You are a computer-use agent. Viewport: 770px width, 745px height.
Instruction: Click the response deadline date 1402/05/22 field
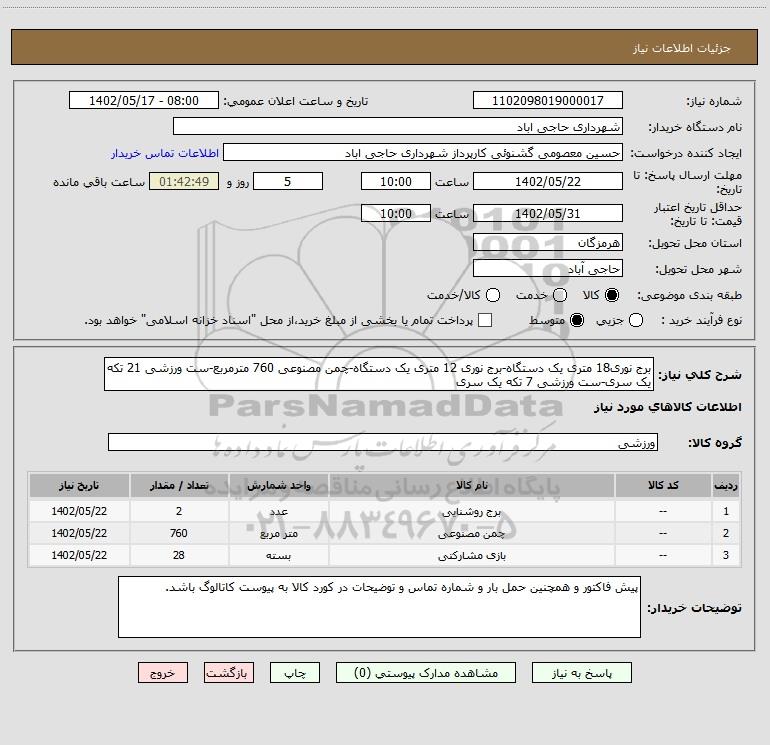tap(548, 181)
